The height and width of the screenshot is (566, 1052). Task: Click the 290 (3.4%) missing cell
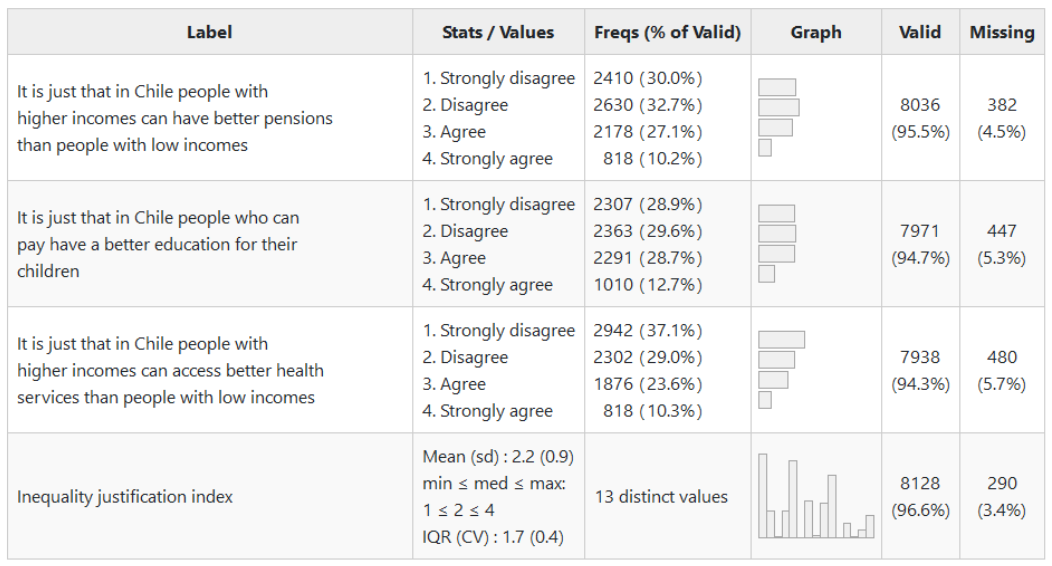(1001, 497)
